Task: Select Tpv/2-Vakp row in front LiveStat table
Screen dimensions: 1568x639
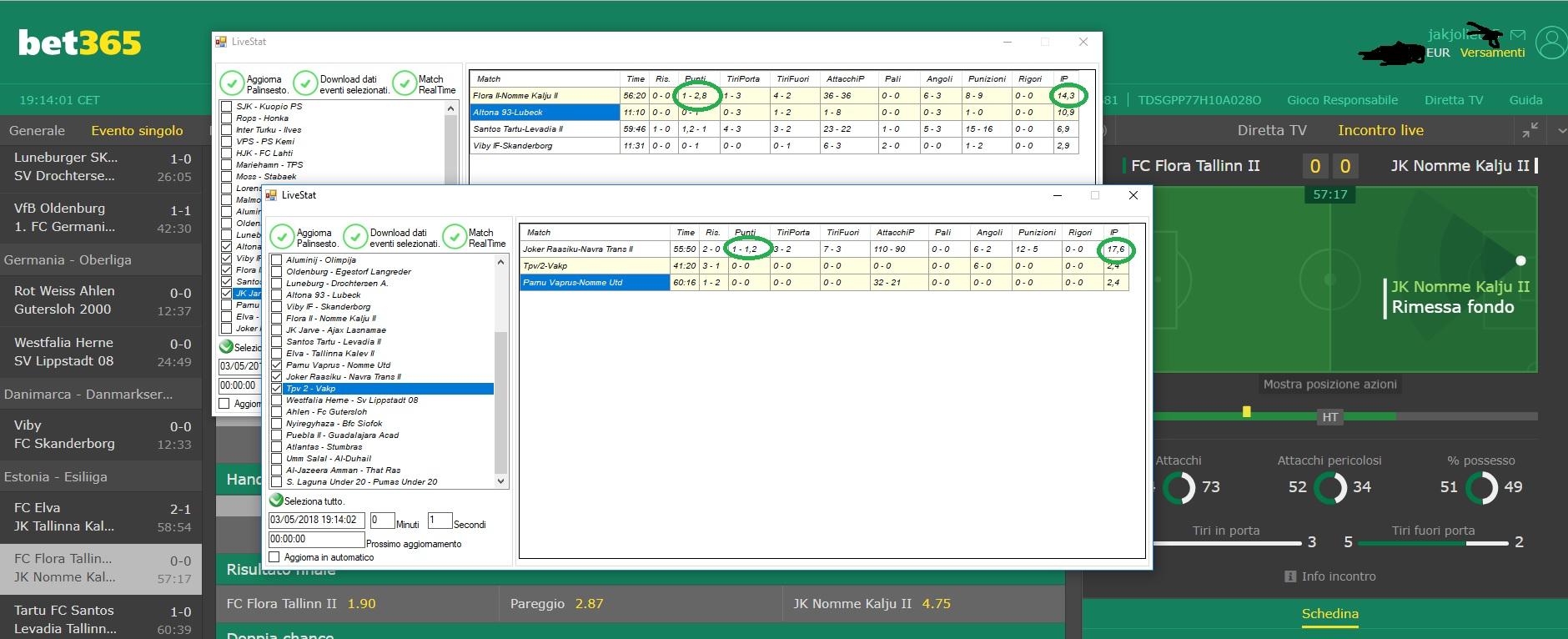Action: pyautogui.click(x=824, y=265)
